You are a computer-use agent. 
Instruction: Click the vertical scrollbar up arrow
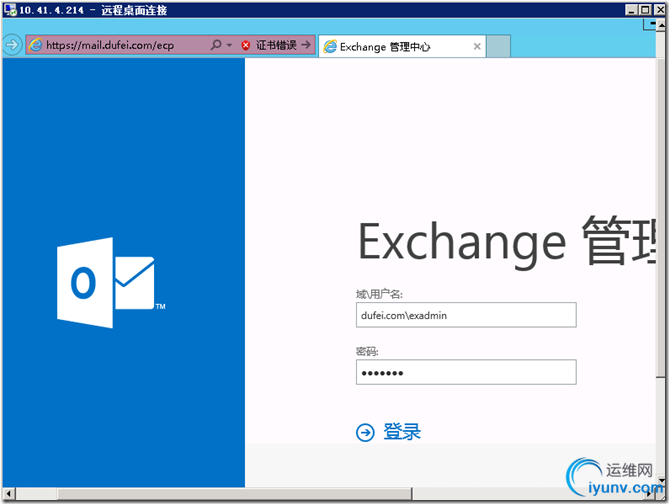click(661, 26)
